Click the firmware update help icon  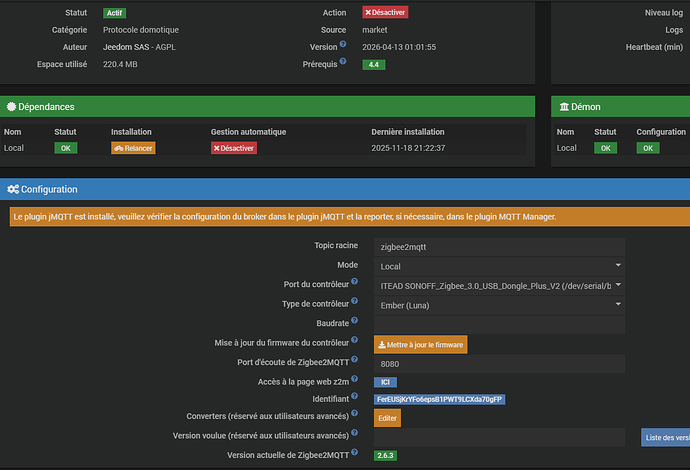coord(354,340)
